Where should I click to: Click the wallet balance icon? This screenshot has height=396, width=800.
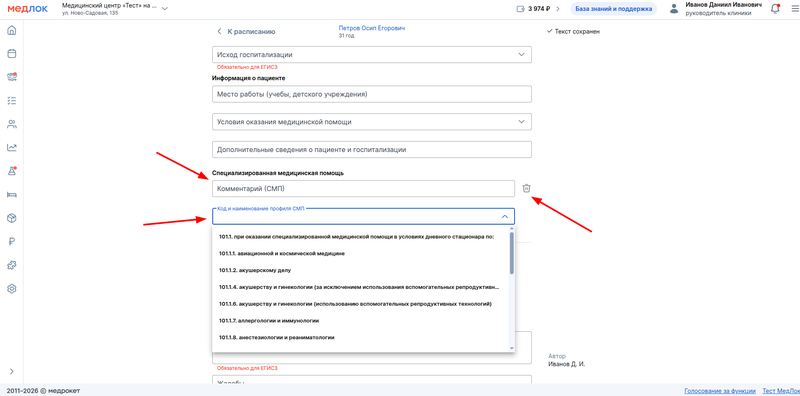(520, 9)
